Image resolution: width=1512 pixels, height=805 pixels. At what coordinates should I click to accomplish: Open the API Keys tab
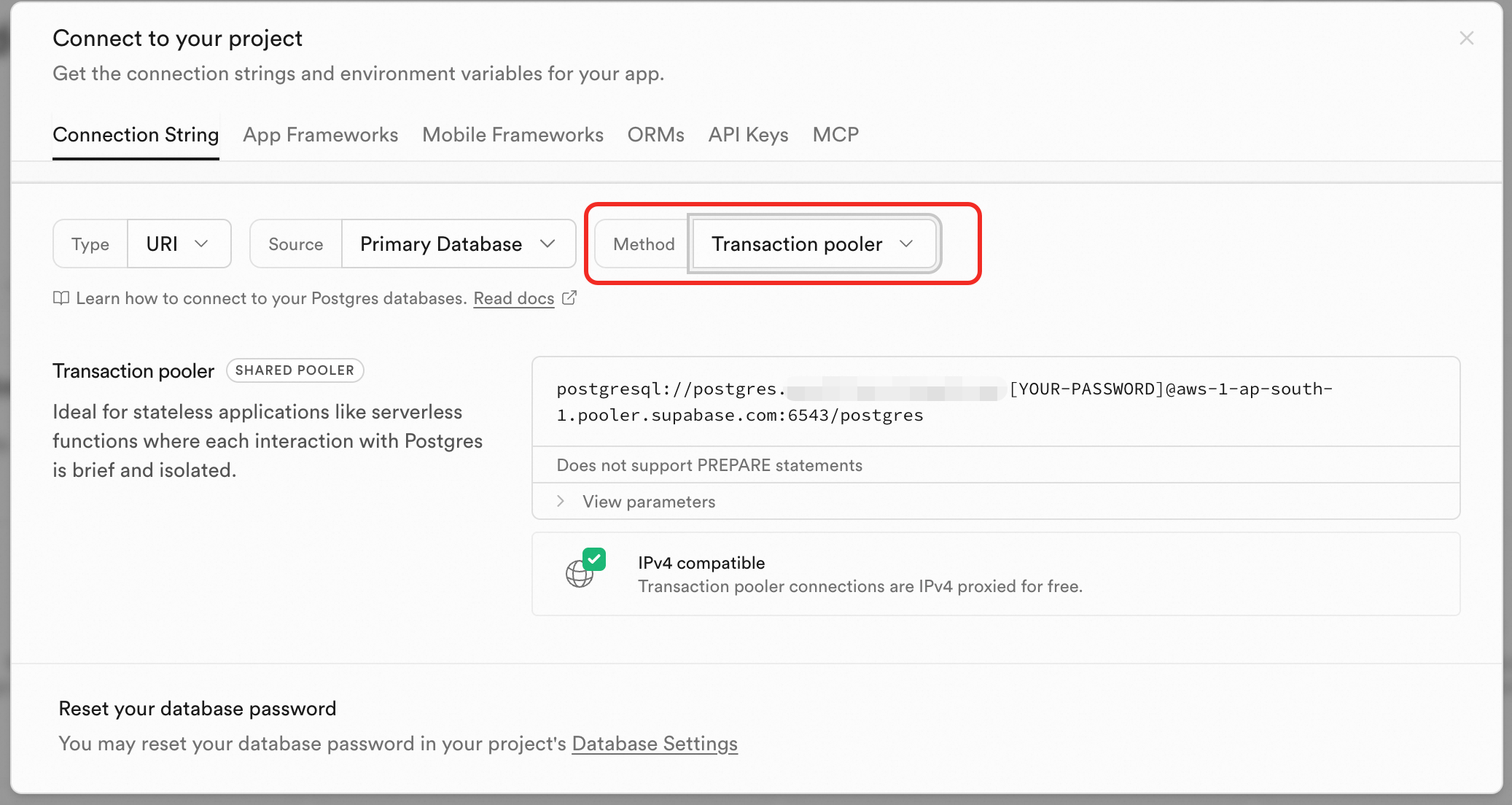(x=748, y=135)
